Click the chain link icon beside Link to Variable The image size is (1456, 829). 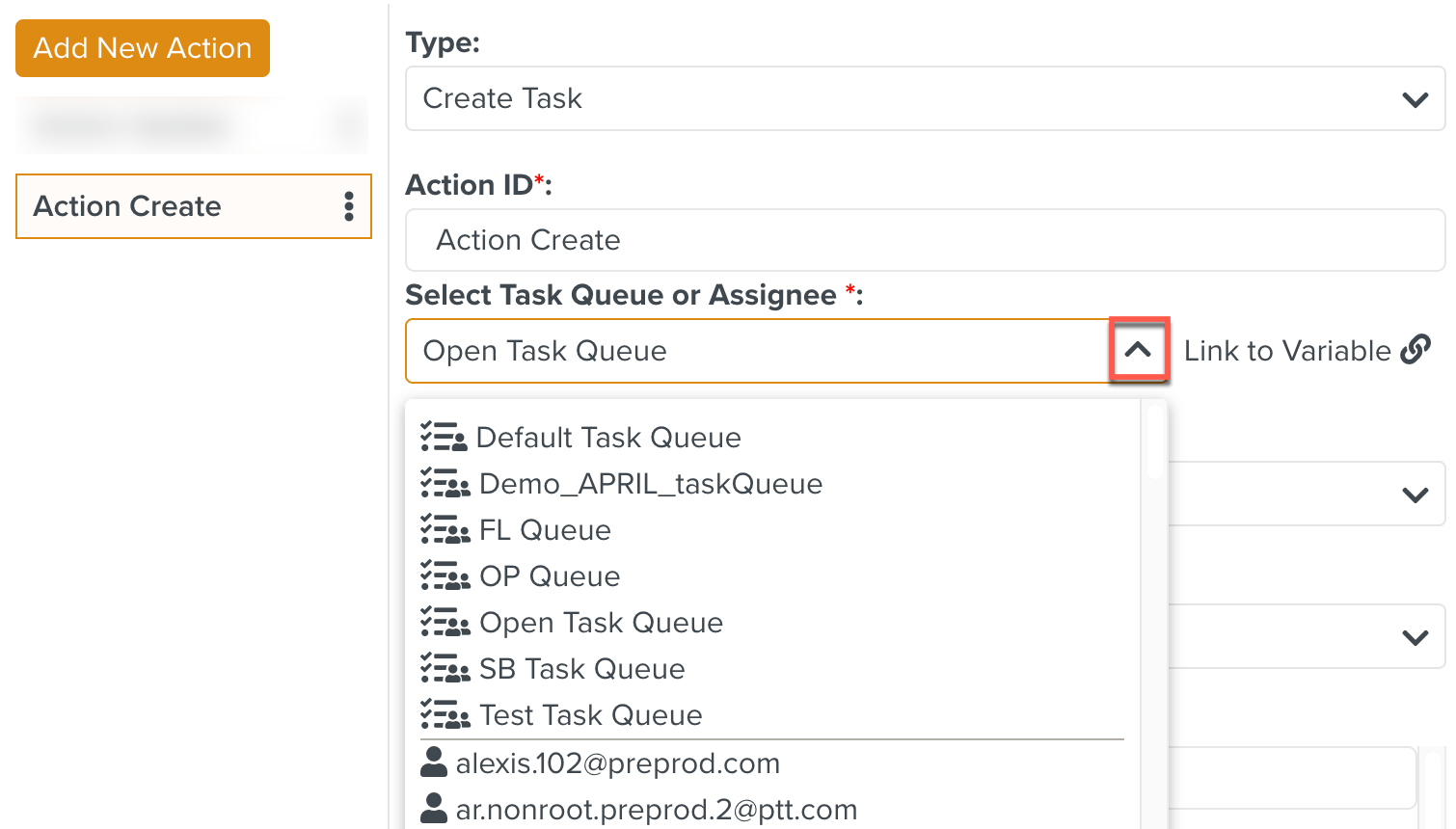(1416, 350)
